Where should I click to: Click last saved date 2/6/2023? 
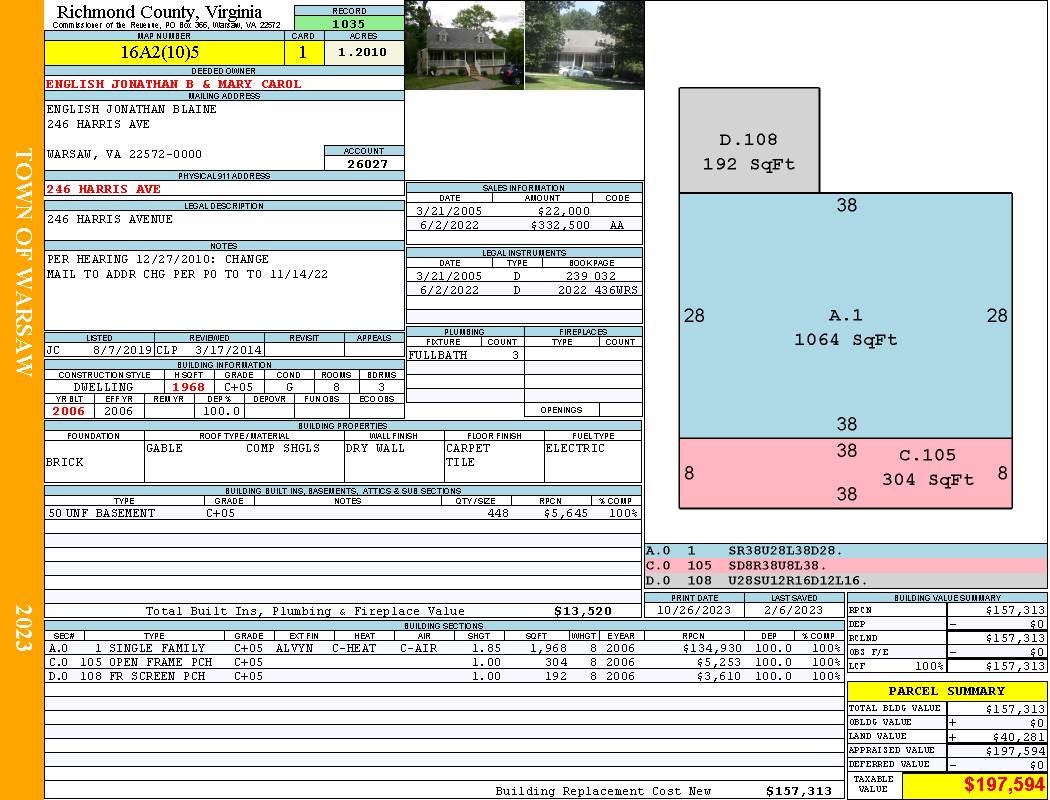pos(793,610)
